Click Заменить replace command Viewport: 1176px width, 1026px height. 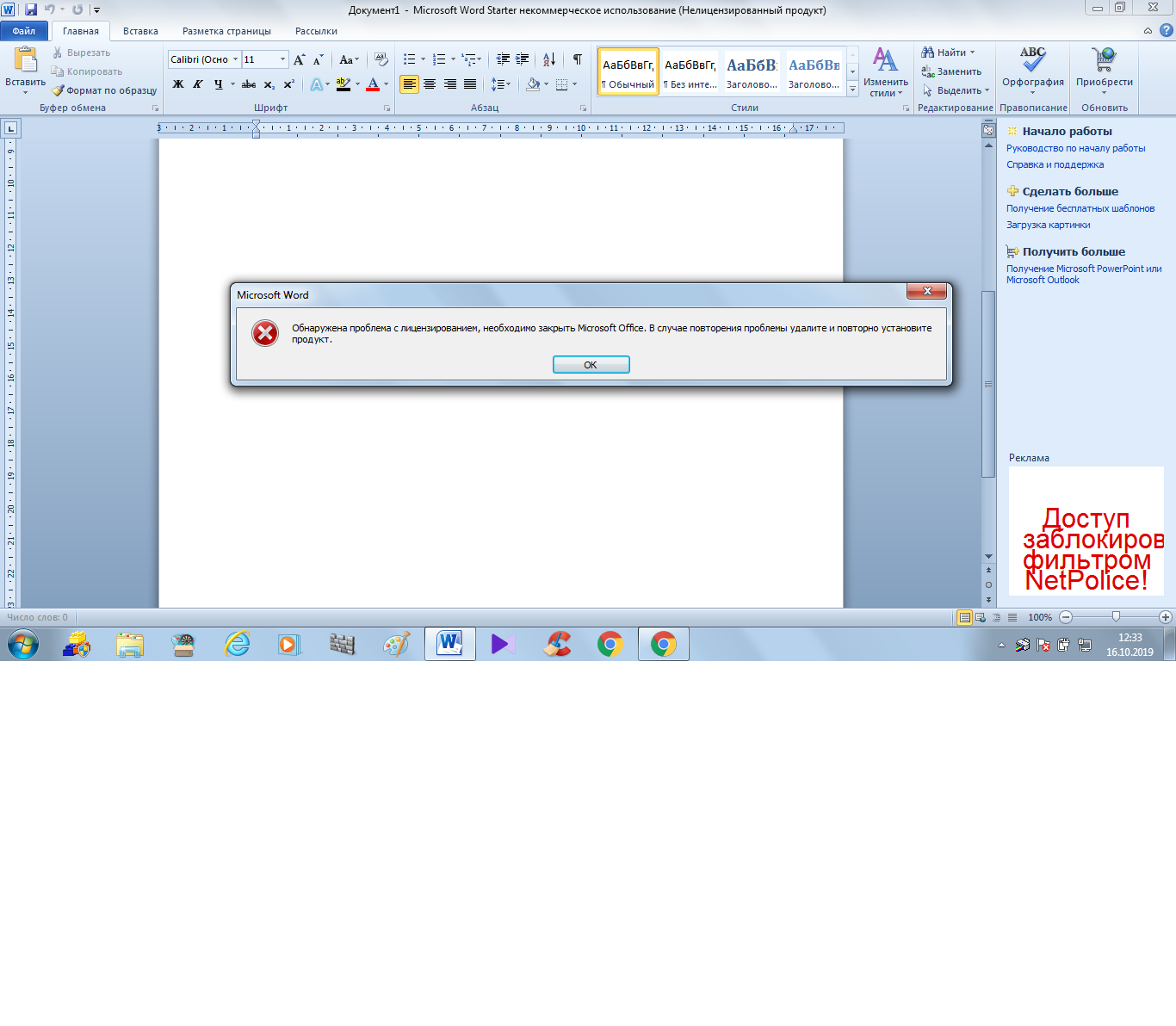952,71
